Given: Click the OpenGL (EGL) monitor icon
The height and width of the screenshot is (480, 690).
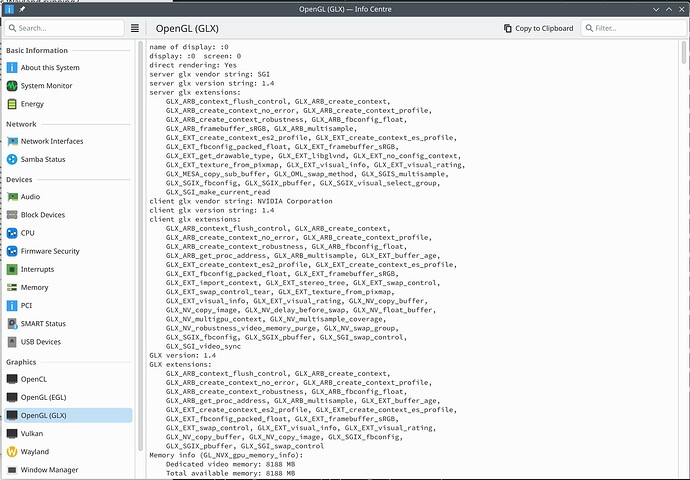Looking at the screenshot, I should click(12, 397).
